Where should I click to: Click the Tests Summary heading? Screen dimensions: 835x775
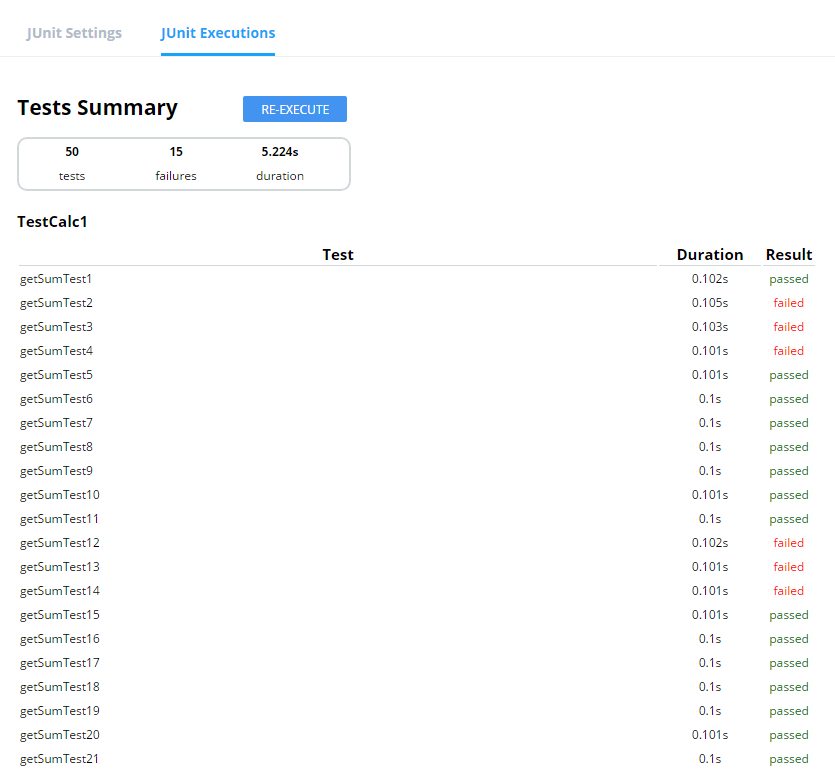click(97, 107)
